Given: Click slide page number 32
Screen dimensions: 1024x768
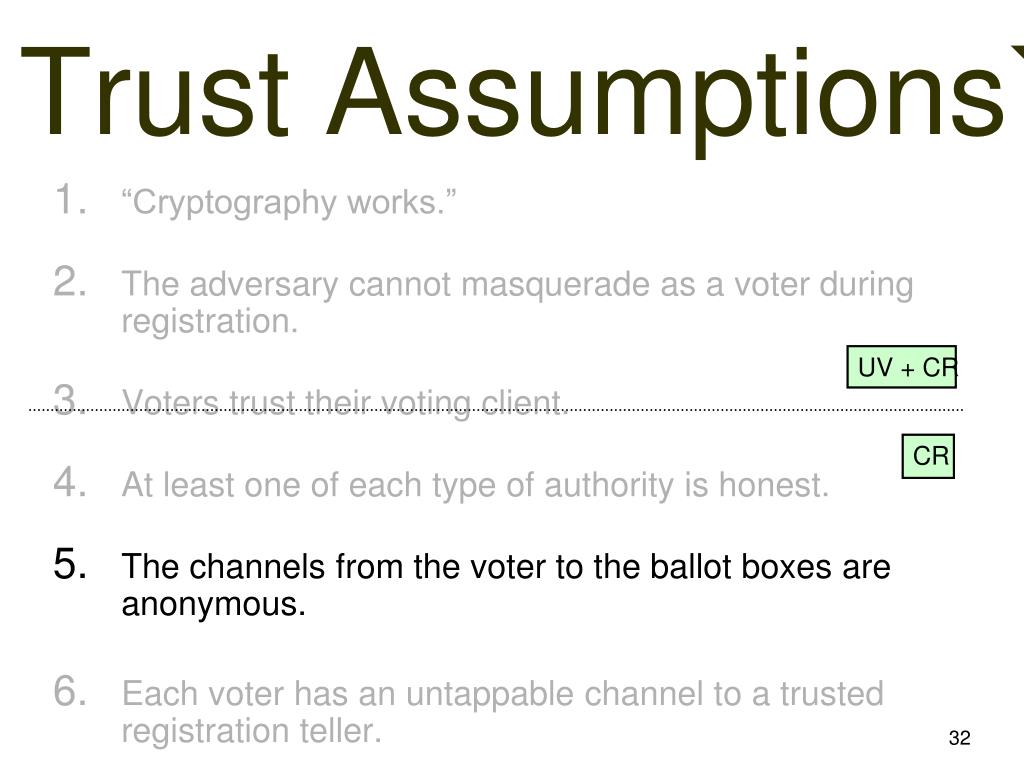Looking at the screenshot, I should tap(959, 738).
